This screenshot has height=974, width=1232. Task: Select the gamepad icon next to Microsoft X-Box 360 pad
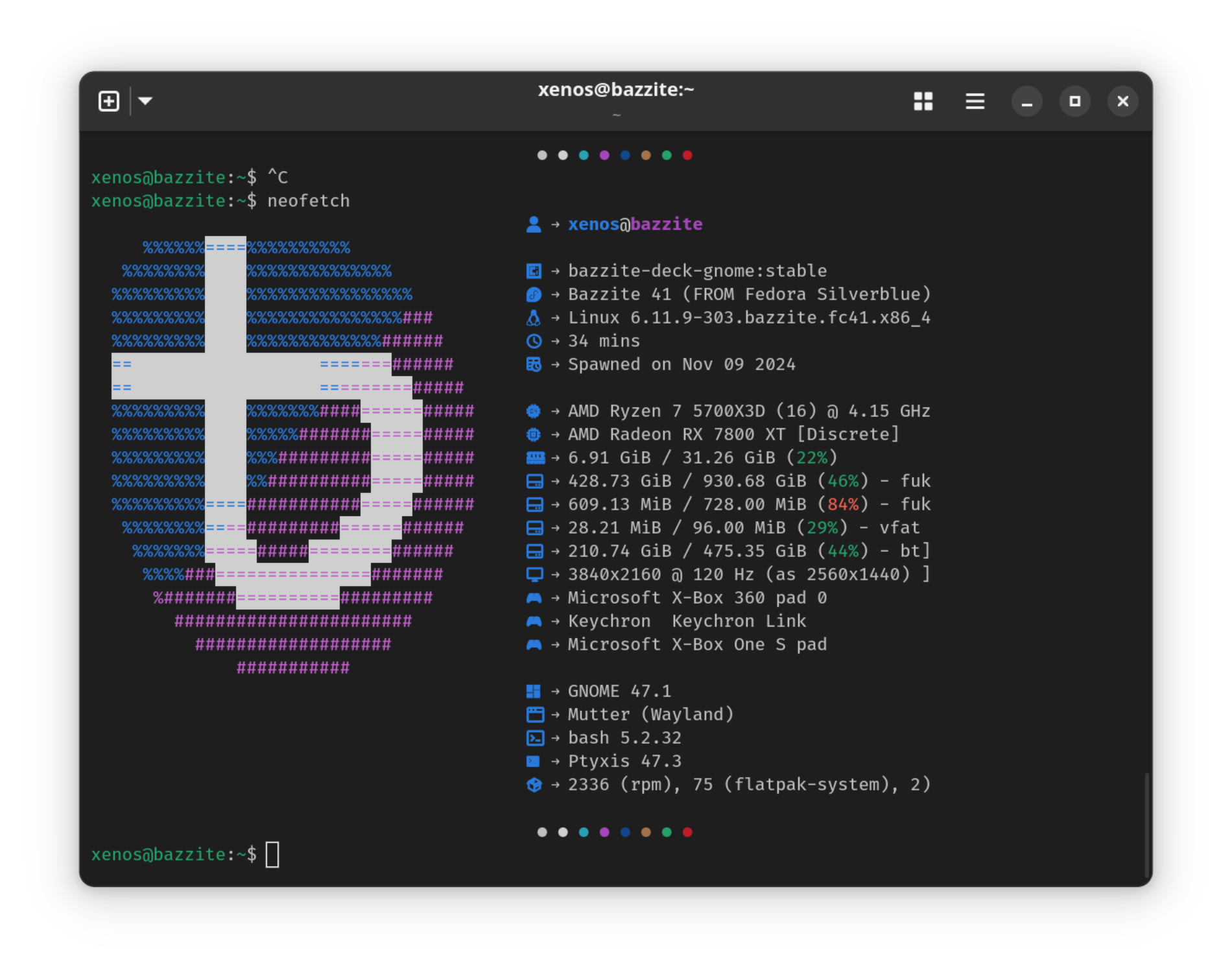pyautogui.click(x=533, y=597)
